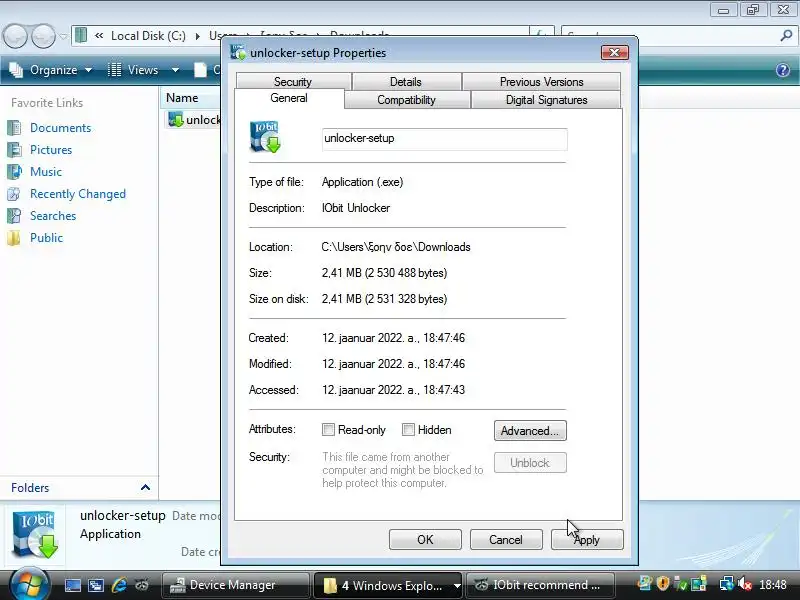Click the Public folder icon
Image resolution: width=800 pixels, height=600 pixels.
tap(14, 238)
